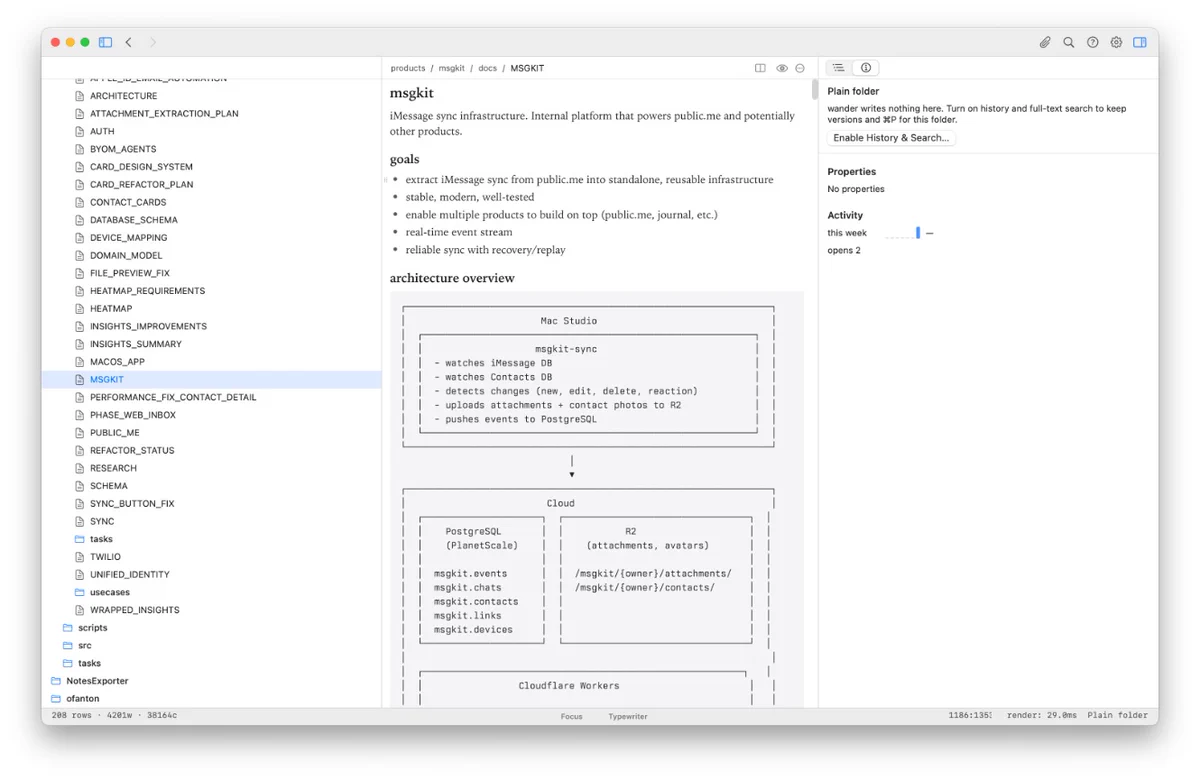Click the circled minus icon in editor header

point(800,68)
